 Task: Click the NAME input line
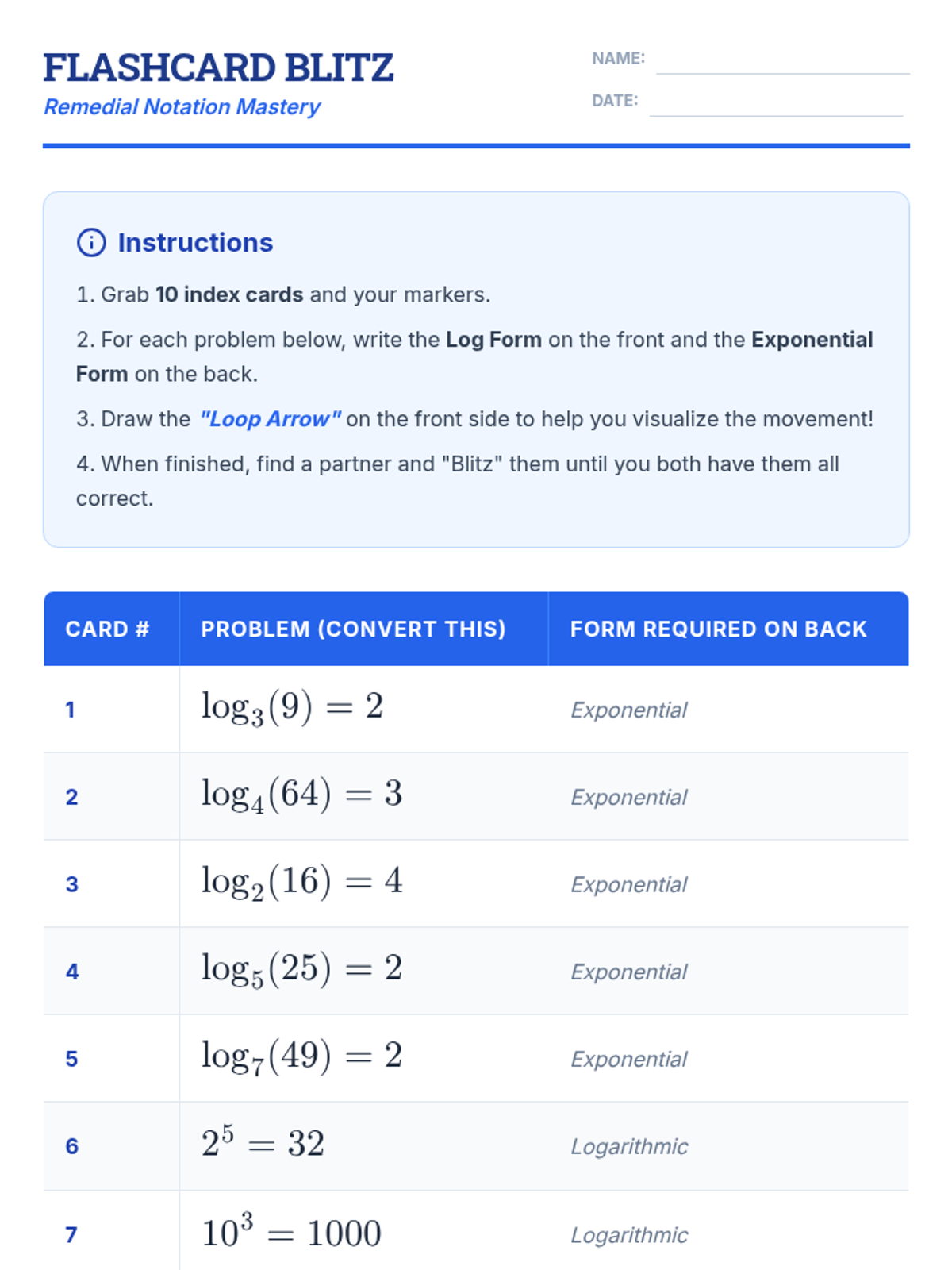(x=781, y=62)
